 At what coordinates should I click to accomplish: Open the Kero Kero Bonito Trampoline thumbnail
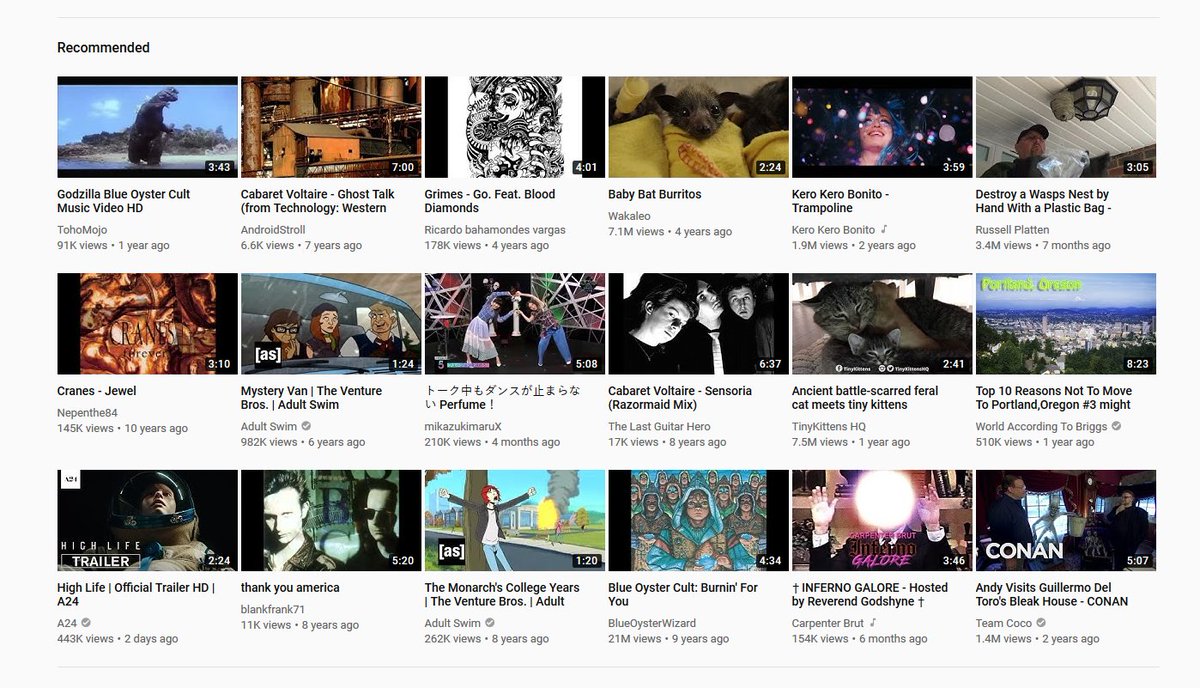point(882,127)
